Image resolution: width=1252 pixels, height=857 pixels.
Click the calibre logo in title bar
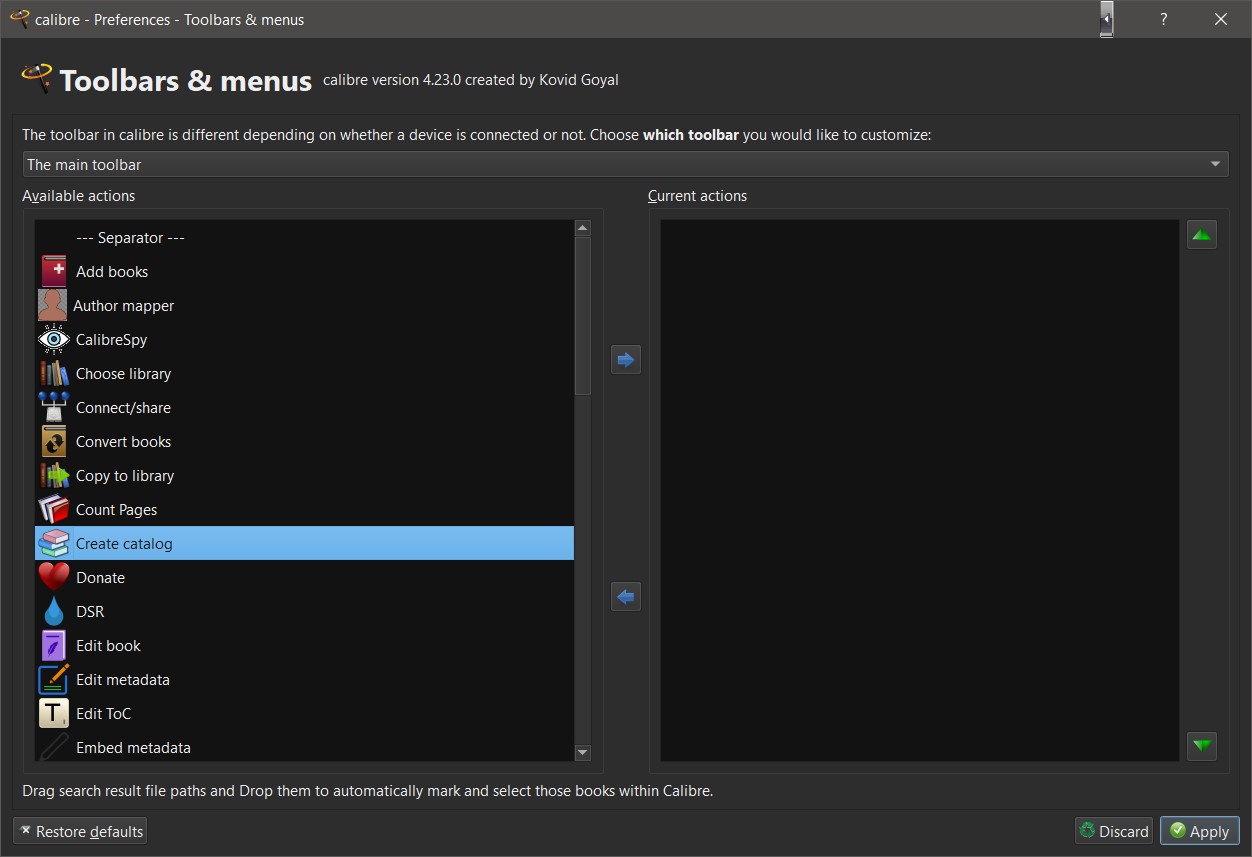pyautogui.click(x=19, y=19)
